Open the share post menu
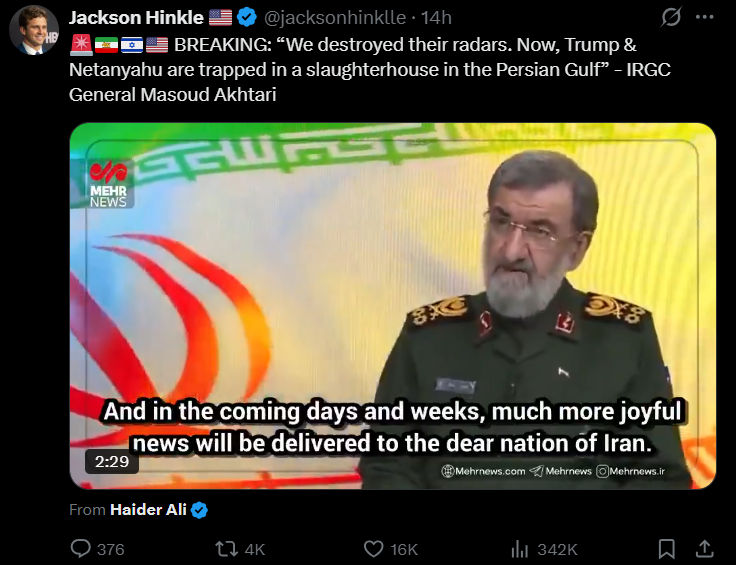The image size is (736, 565). 704,548
